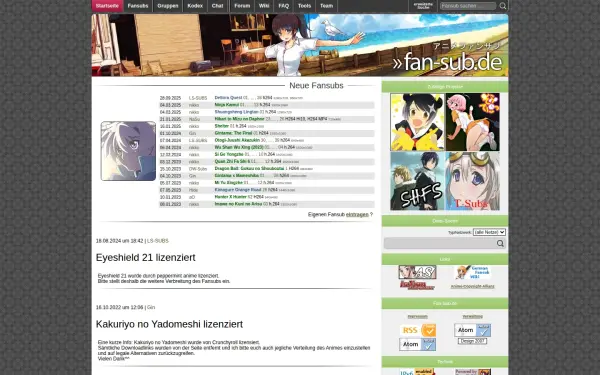Open the Kimagure Orange Road entry

(238, 190)
